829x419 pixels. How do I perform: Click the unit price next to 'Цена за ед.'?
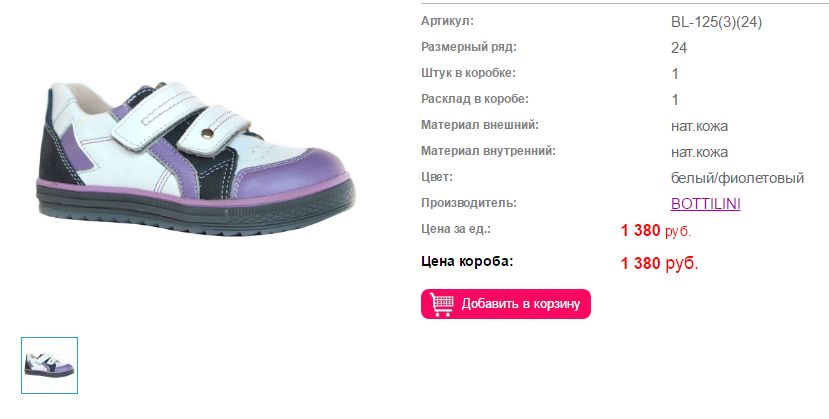(x=656, y=230)
